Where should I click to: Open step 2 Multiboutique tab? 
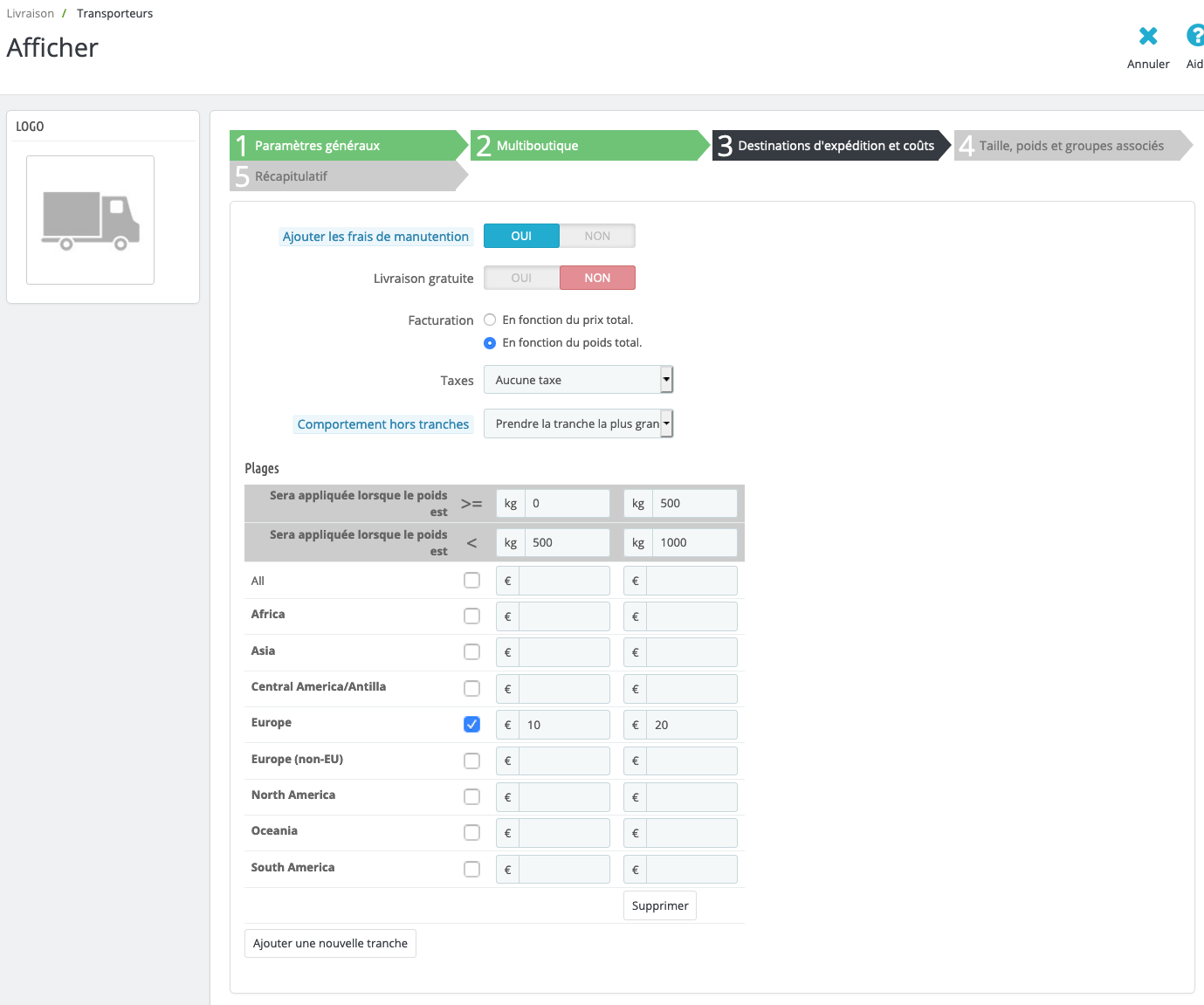click(589, 146)
